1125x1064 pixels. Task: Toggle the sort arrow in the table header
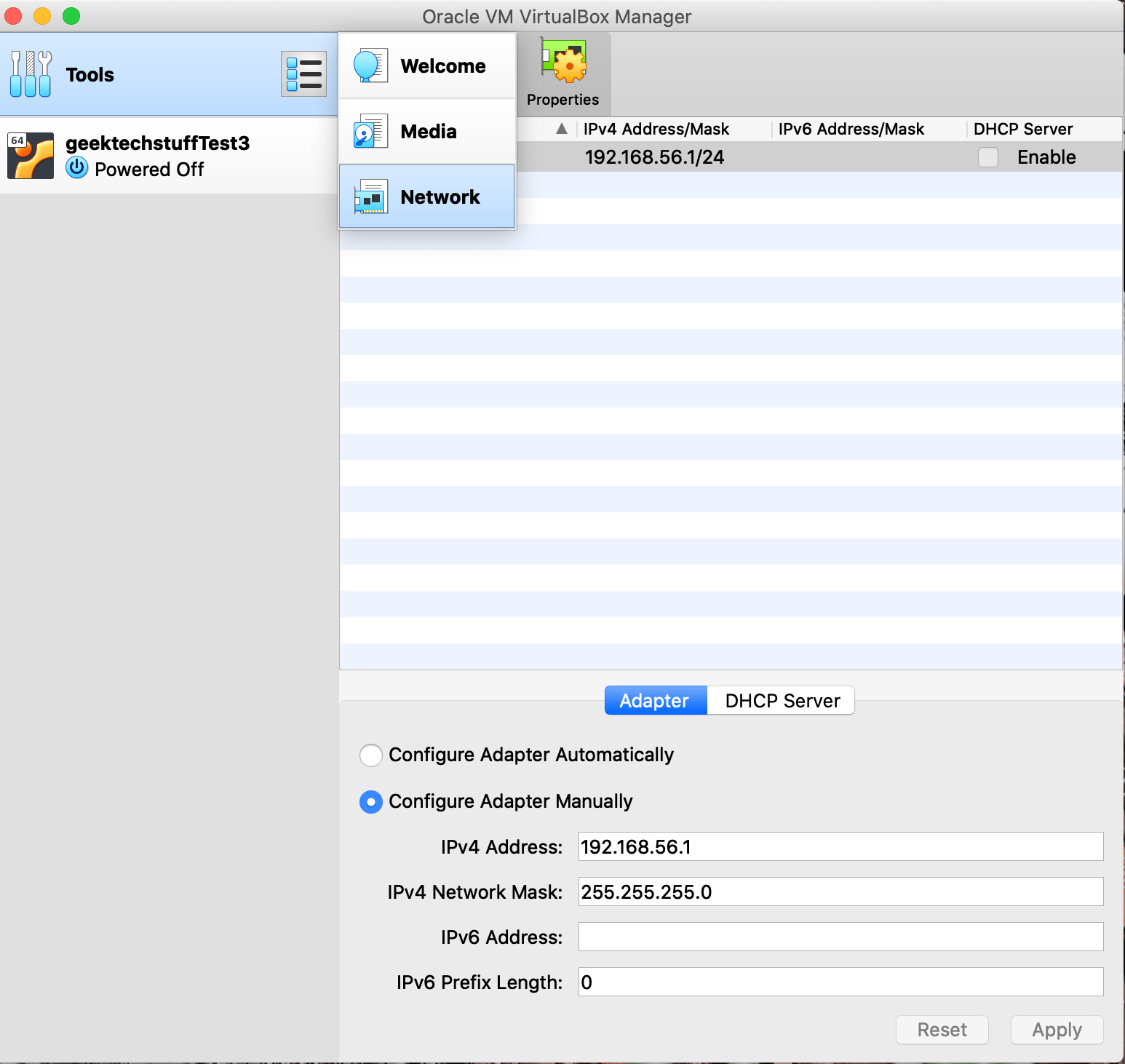(x=561, y=129)
